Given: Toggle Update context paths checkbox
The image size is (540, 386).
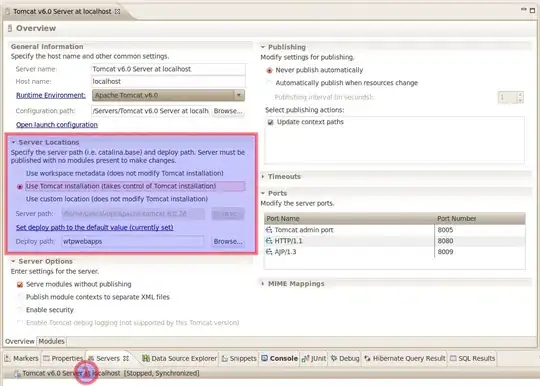Looking at the screenshot, I should point(270,122).
